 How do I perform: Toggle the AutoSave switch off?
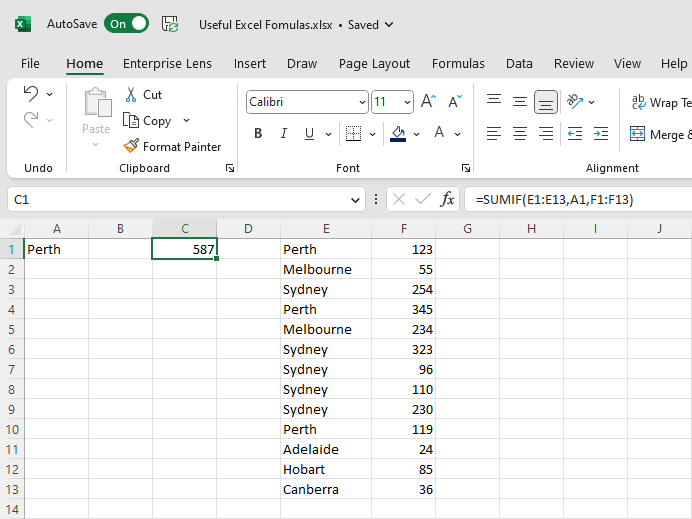[x=126, y=24]
